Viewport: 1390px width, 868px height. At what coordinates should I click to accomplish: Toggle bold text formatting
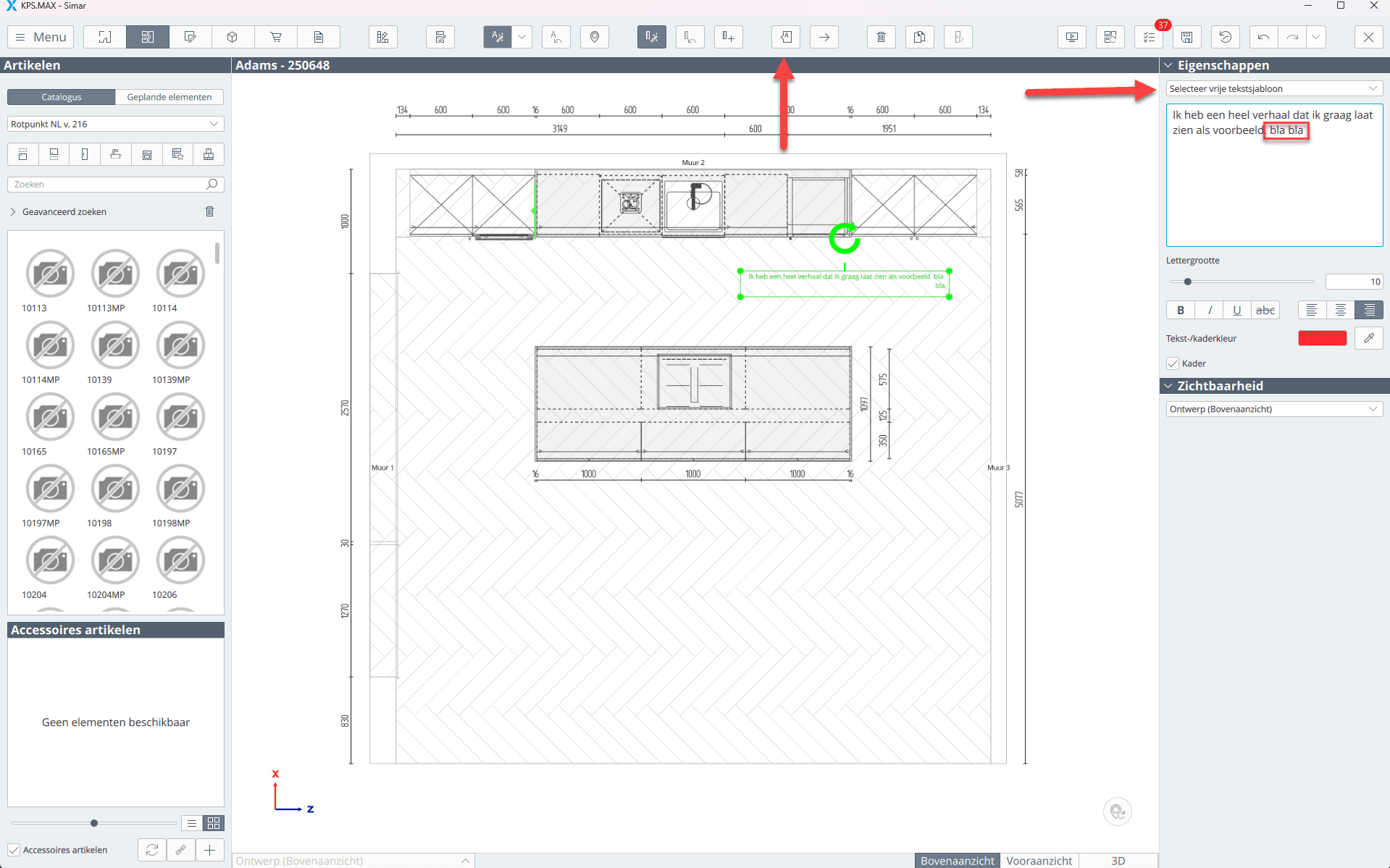1181,310
